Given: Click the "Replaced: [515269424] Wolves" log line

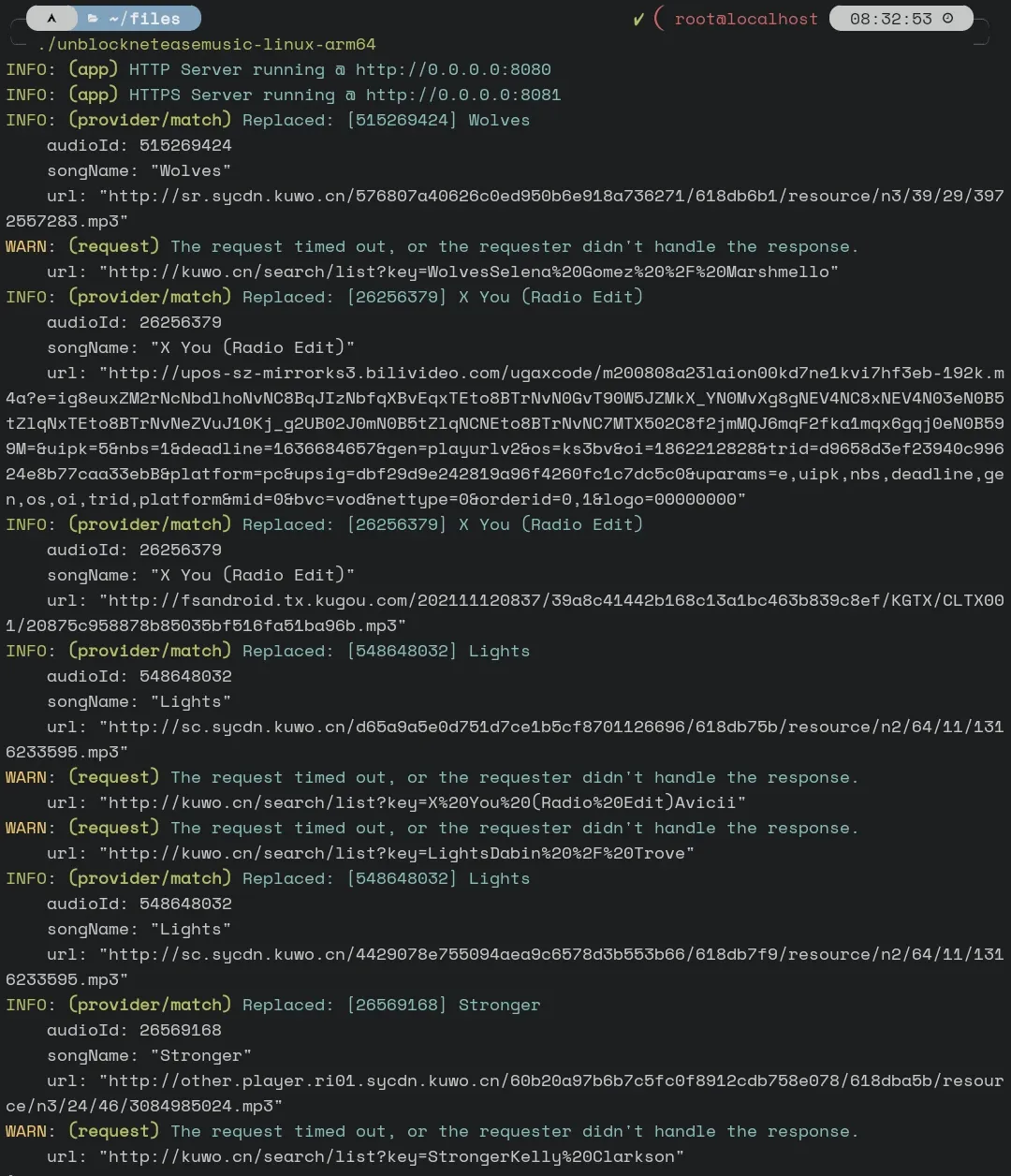Looking at the screenshot, I should pyautogui.click(x=386, y=120).
